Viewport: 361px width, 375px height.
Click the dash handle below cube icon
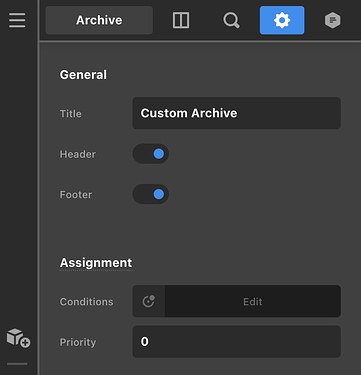[x=17, y=364]
